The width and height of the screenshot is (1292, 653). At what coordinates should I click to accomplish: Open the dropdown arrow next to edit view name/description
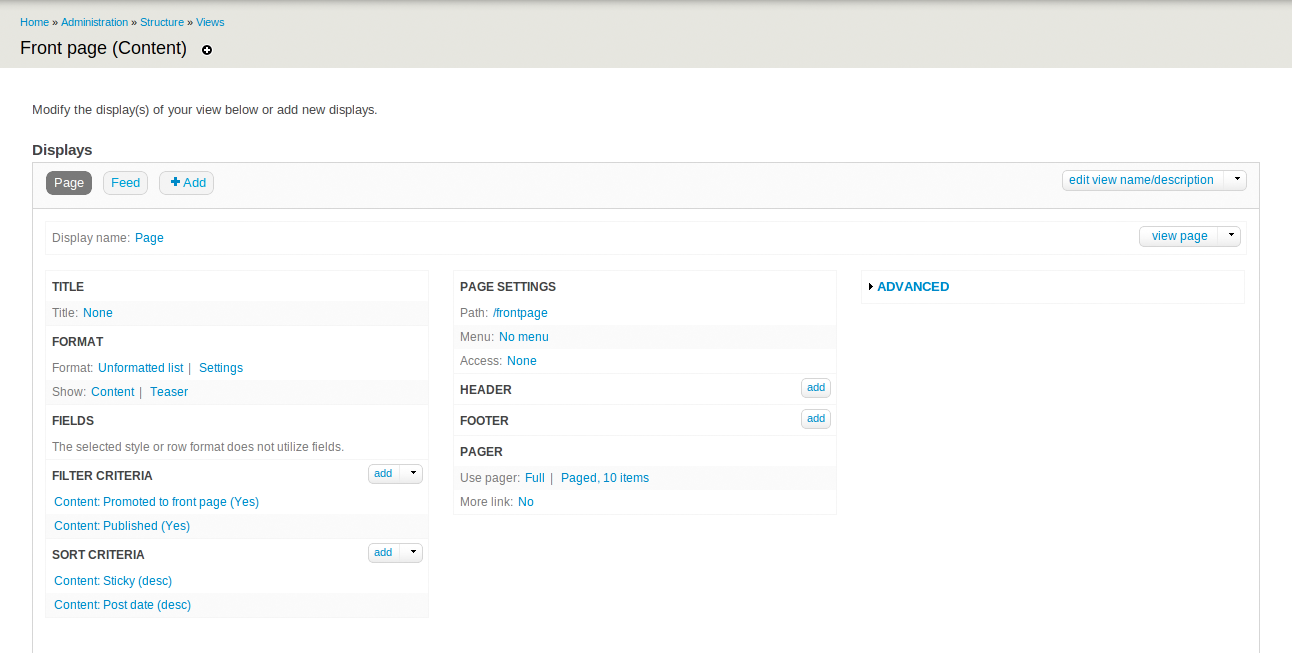pyautogui.click(x=1235, y=180)
